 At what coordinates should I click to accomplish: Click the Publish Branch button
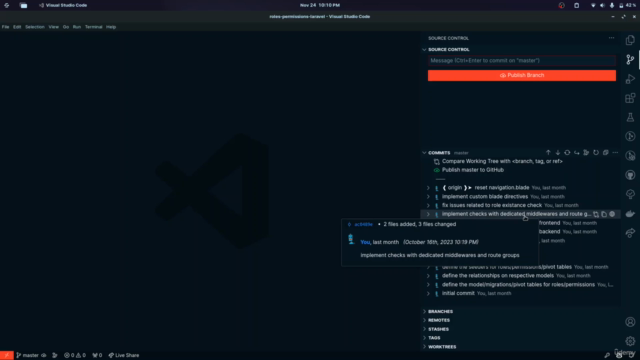pyautogui.click(x=522, y=76)
